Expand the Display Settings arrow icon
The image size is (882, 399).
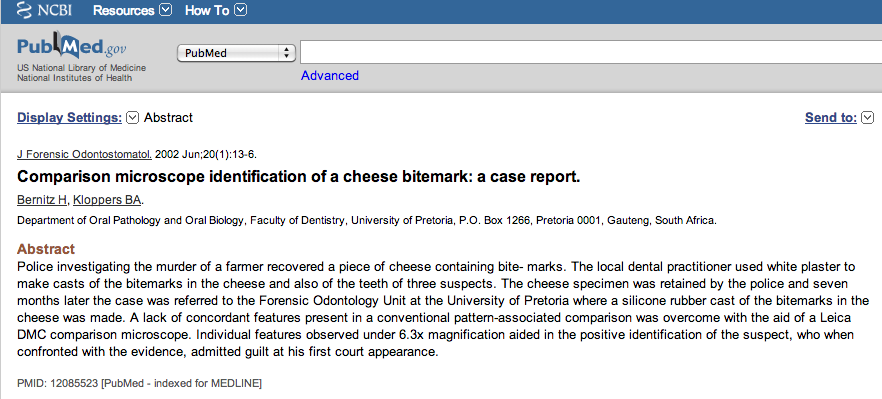[132, 118]
